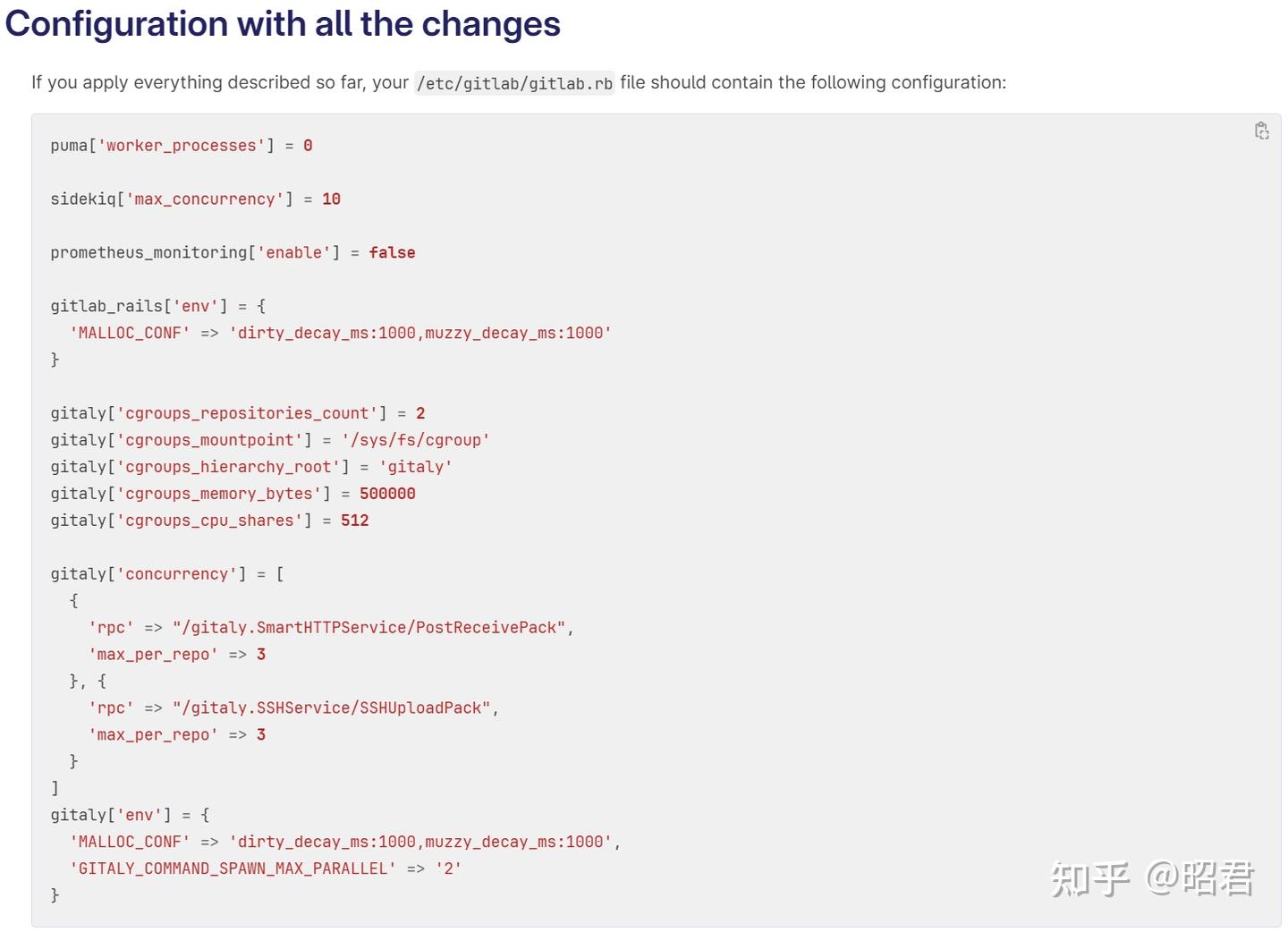
Task: Click the GITALY_COMMAND_SPAWN_MAX_PARALLEL key
Action: click(233, 868)
